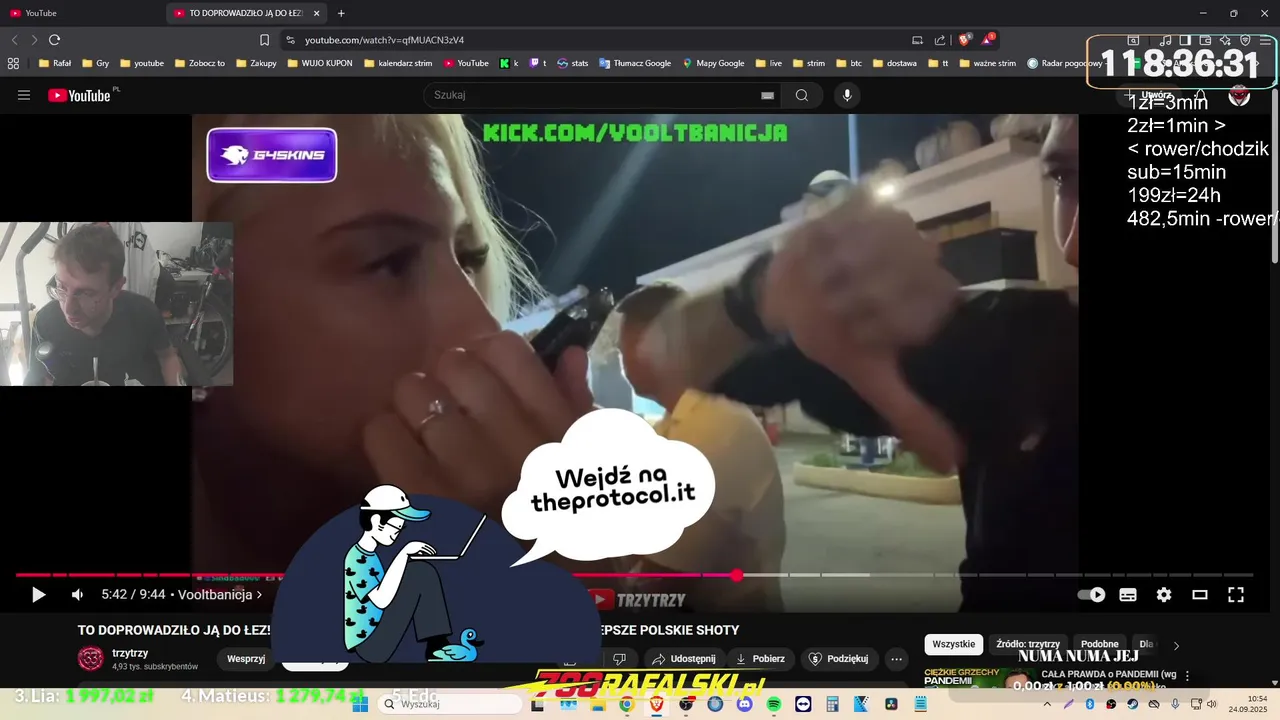Image resolution: width=1280 pixels, height=720 pixels.
Task: Click the search magnifier button
Action: [x=802, y=95]
